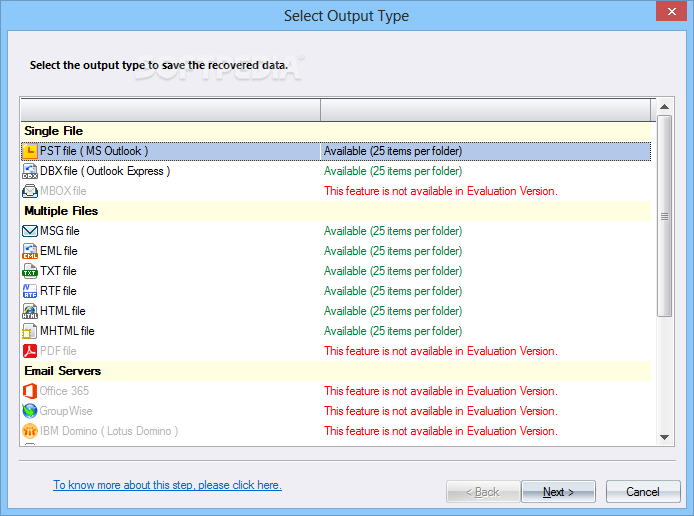Click availability text of PST file row

393,151
